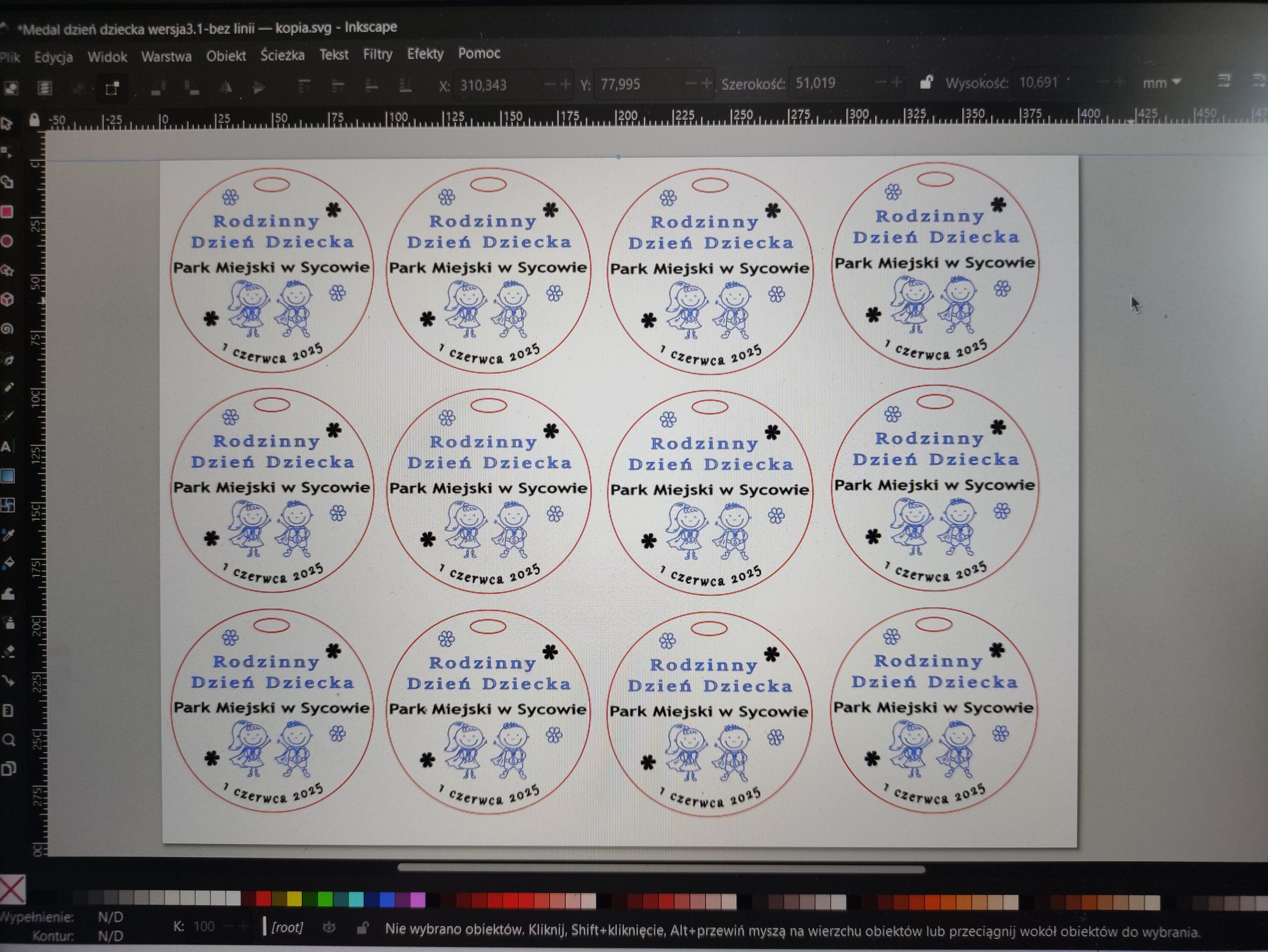Open the Obiekt menu
Image resolution: width=1268 pixels, height=952 pixels.
226,55
